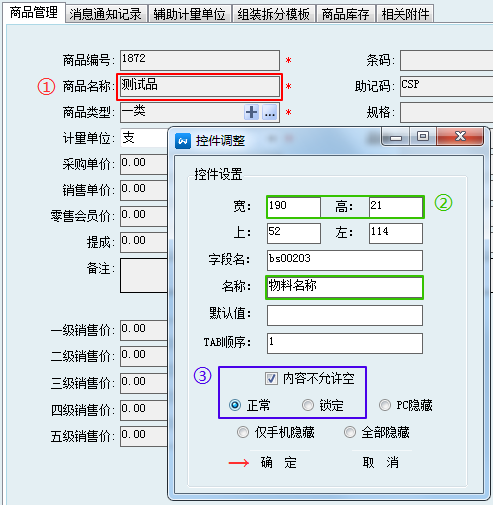The height and width of the screenshot is (505, 493).
Task: Open the 计量单位 combo box
Action: (144, 138)
